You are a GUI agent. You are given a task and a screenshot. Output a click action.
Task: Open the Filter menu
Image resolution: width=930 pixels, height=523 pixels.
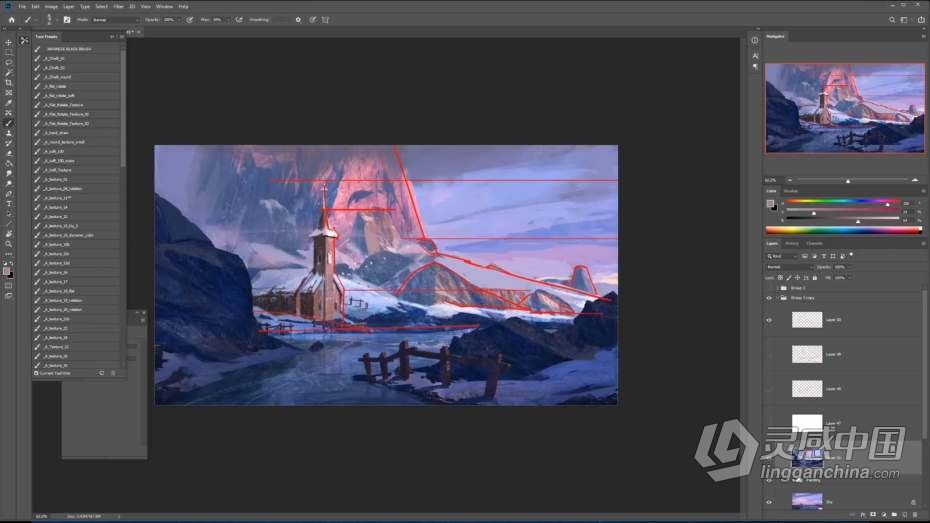pyautogui.click(x=118, y=7)
